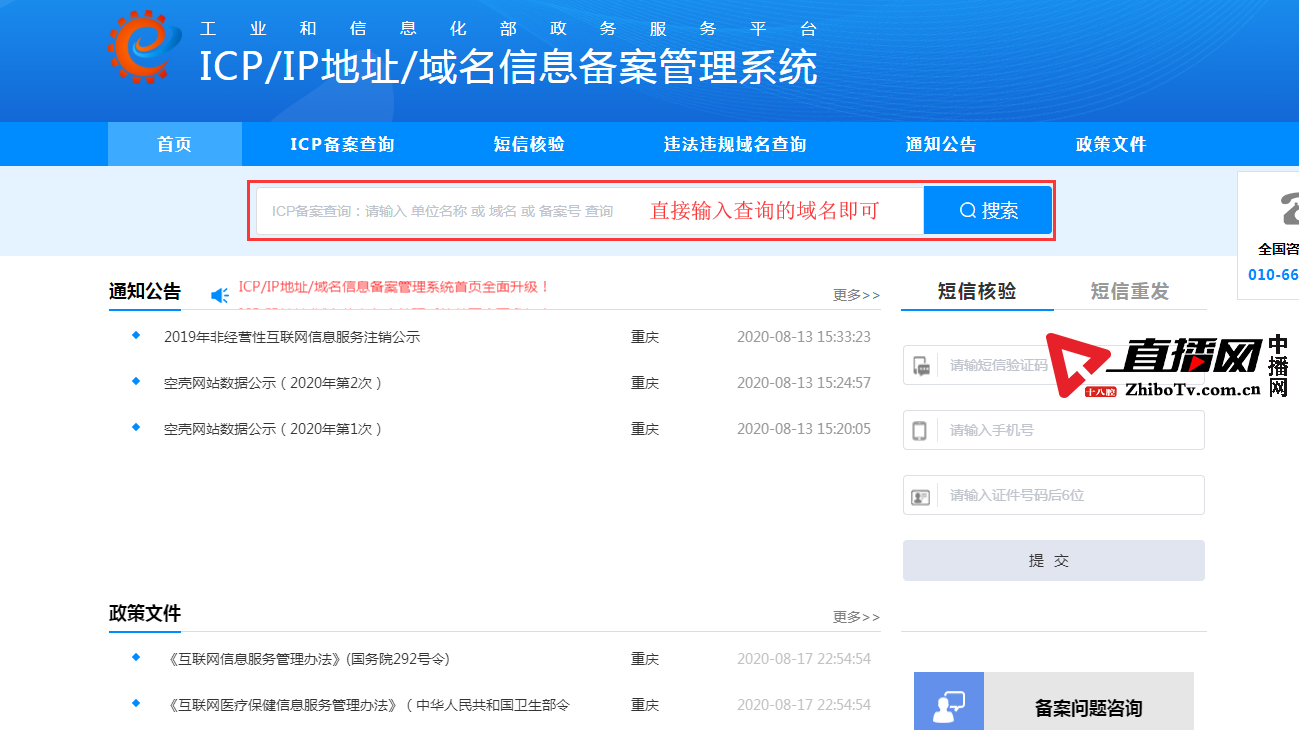
Task: Open the 违法违规域名查询 menu item
Action: coord(735,143)
